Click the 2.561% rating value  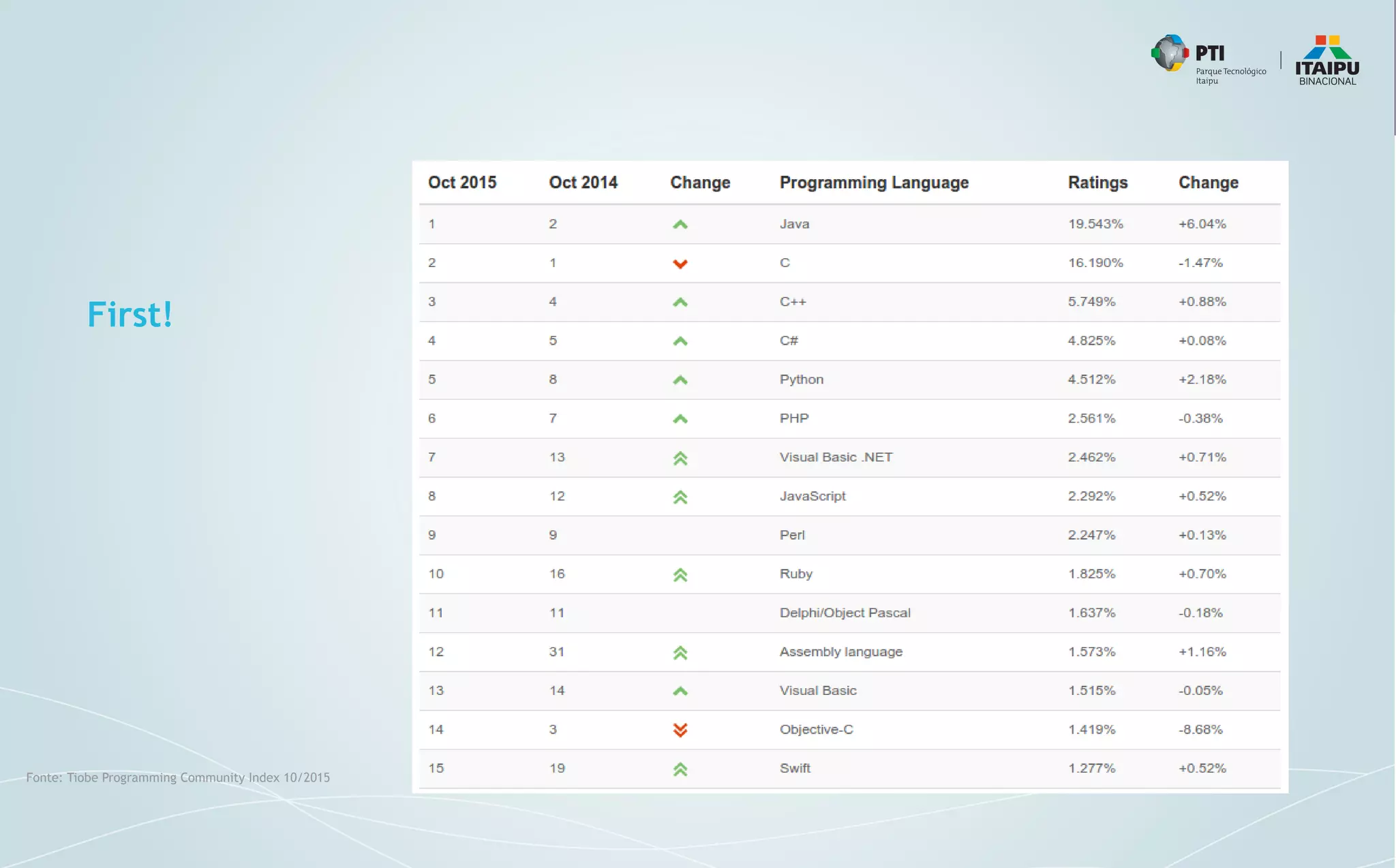(x=1091, y=418)
